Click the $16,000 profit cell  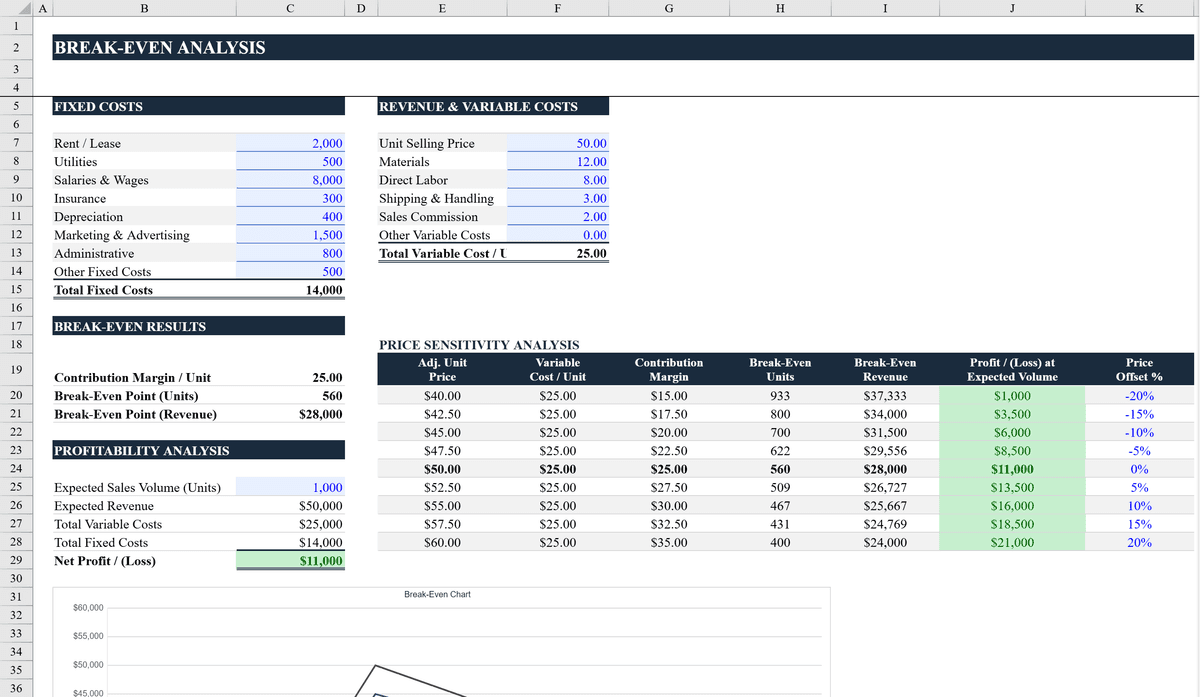click(x=1012, y=506)
